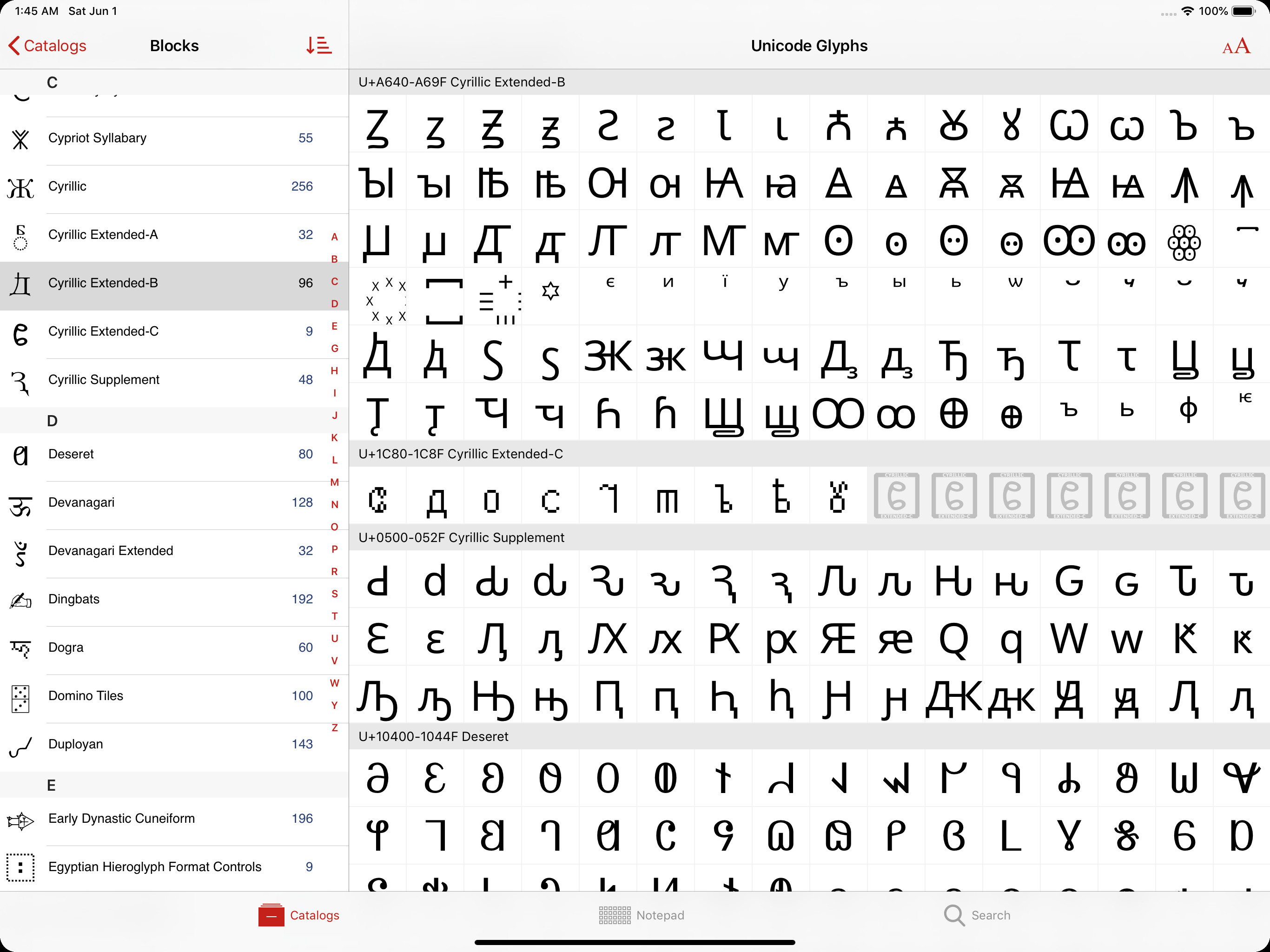The image size is (1270, 952).
Task: Select the Cyrillic Extended-A block icon
Action: click(20, 237)
